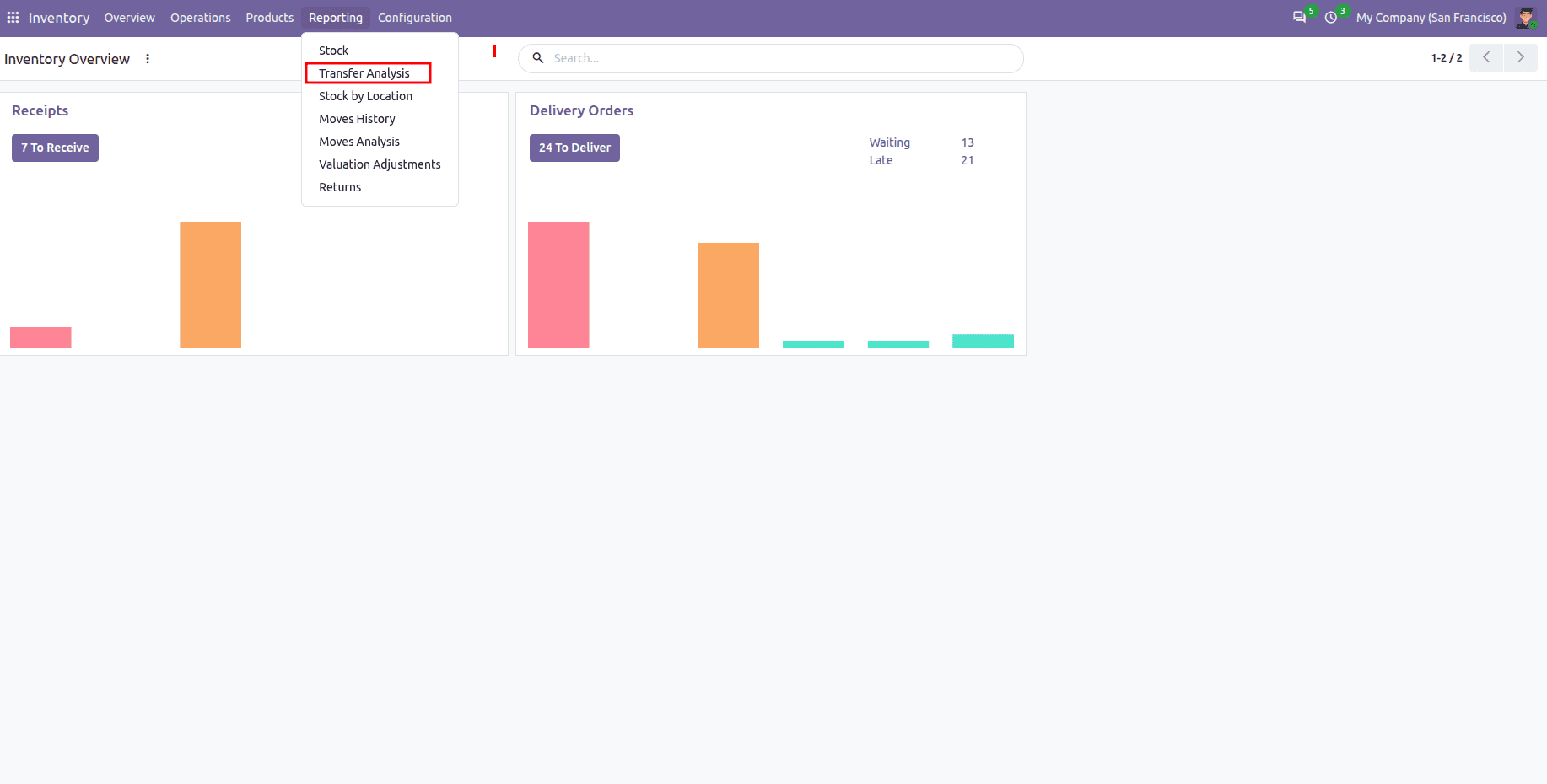Screen dimensions: 1547x784
Task: Open the Configuration menu
Action: 415,18
